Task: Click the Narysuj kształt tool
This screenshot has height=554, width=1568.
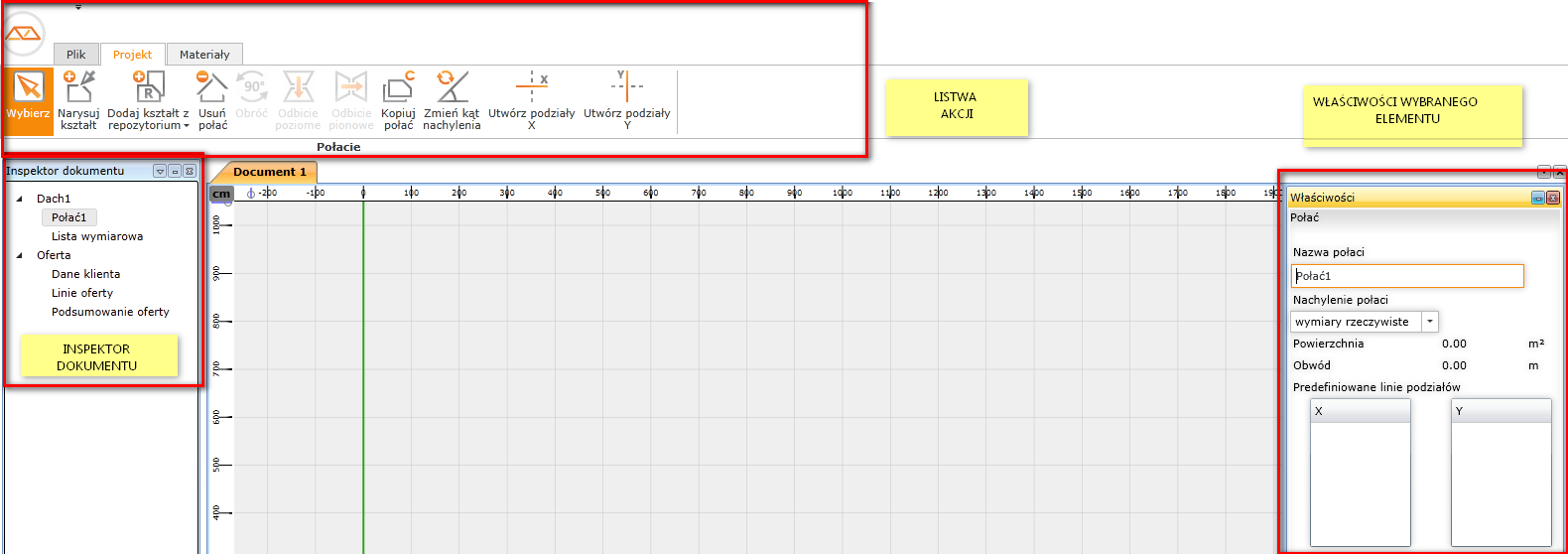Action: tap(78, 99)
